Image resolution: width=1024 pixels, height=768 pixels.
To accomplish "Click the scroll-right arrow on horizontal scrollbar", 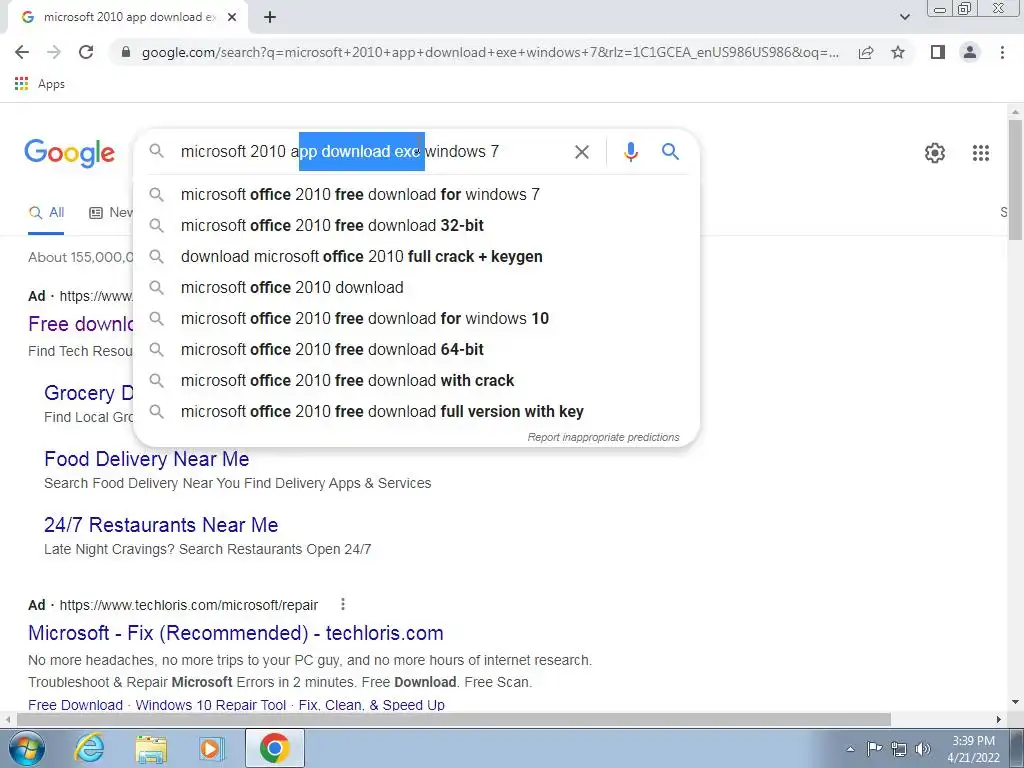I will click(999, 720).
